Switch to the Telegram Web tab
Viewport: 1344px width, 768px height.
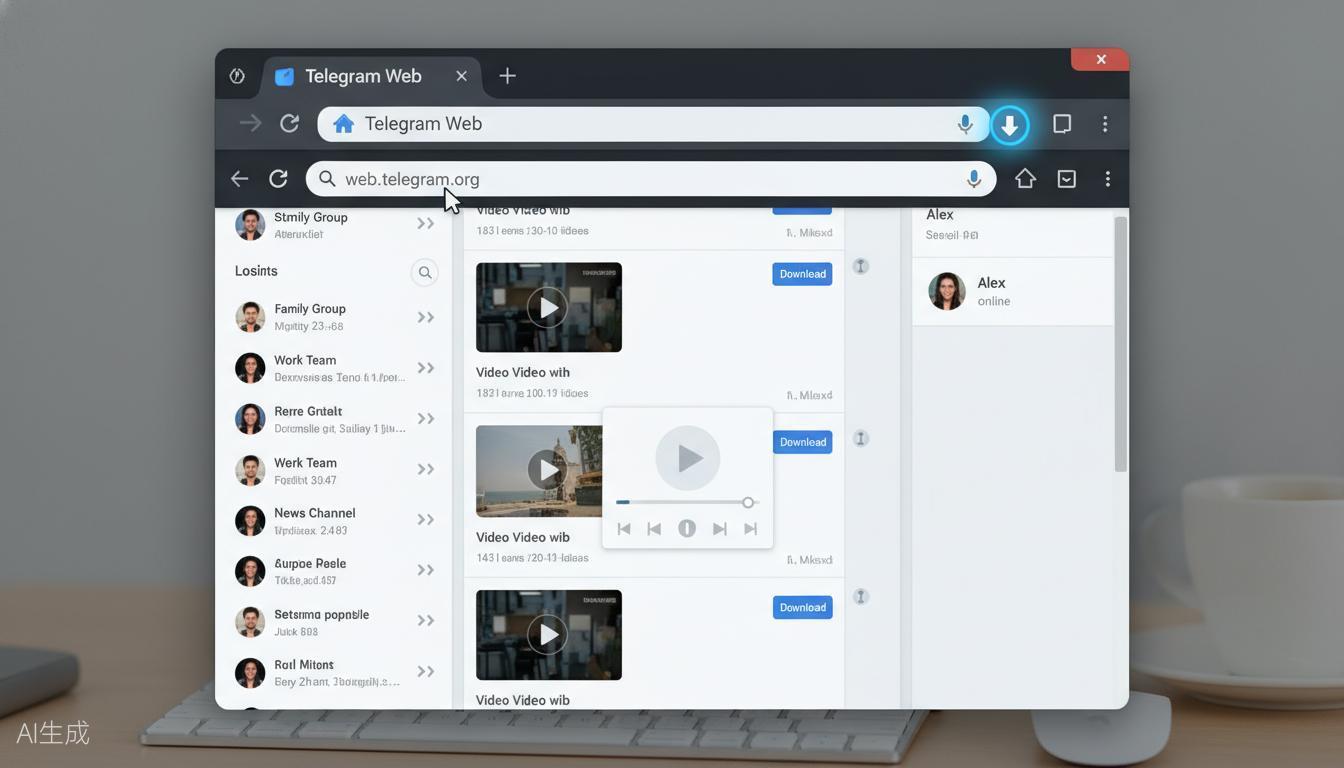click(x=372, y=76)
